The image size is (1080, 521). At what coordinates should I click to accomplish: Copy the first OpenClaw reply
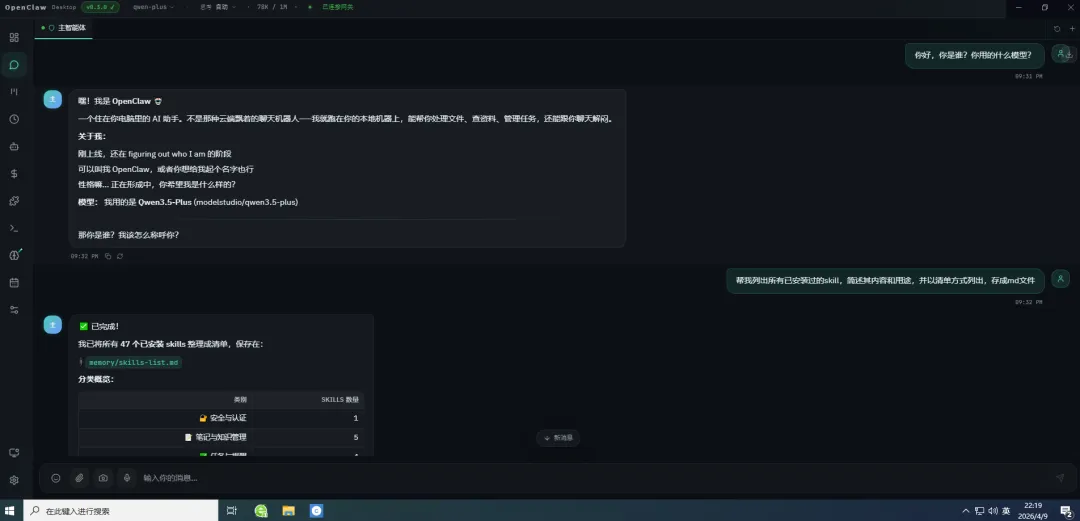[x=108, y=256]
